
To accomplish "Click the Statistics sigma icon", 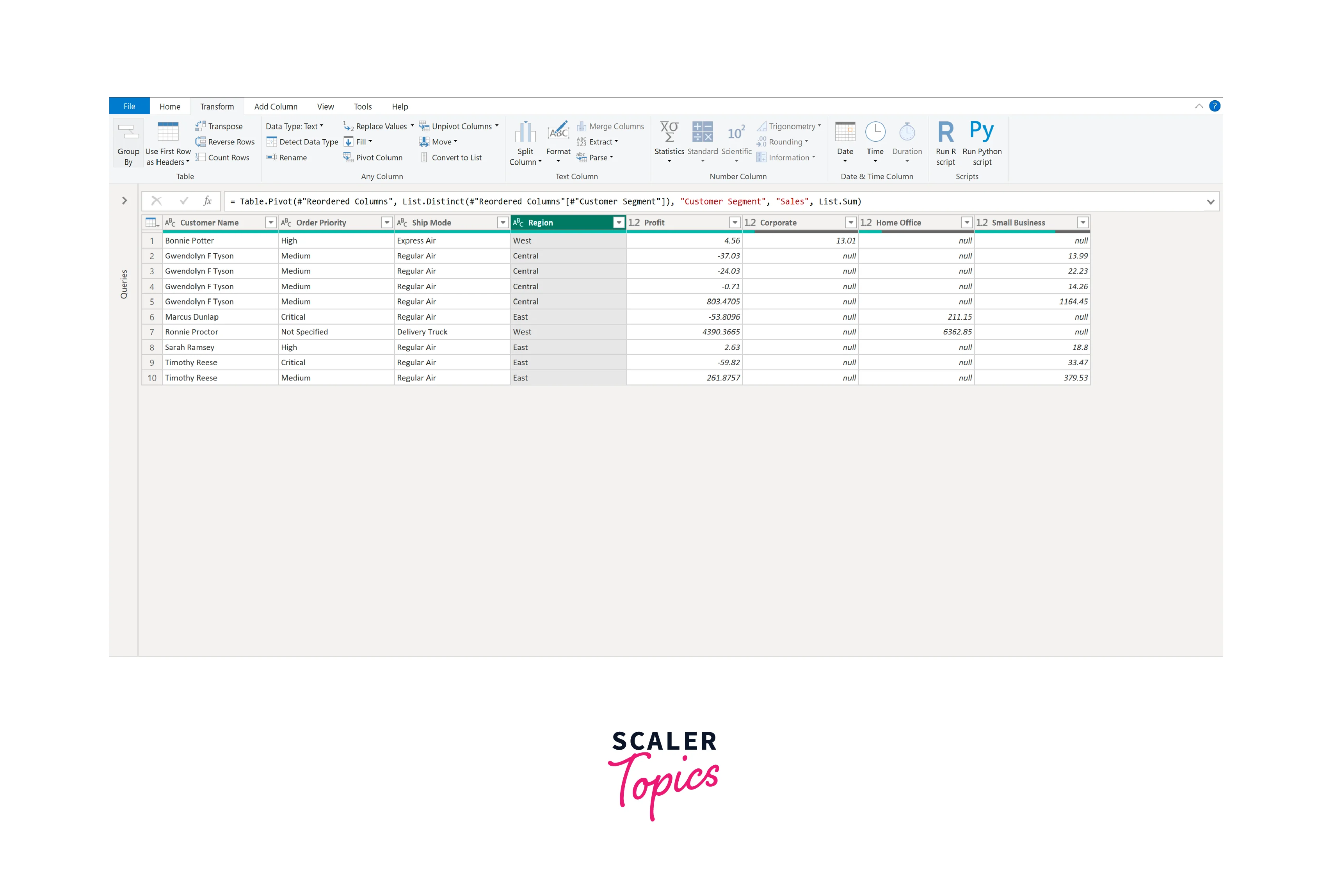I will tap(669, 132).
